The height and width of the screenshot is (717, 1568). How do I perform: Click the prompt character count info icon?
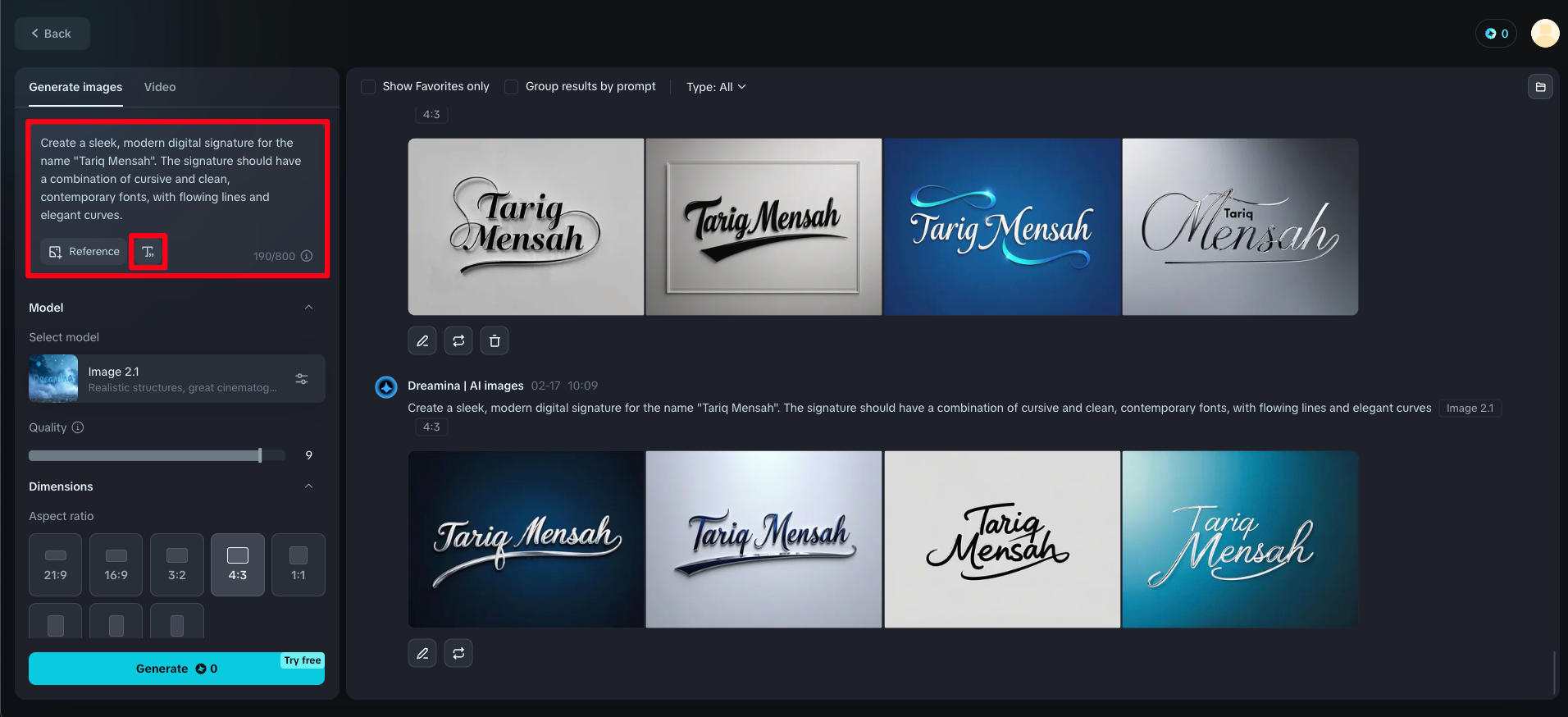coord(307,256)
